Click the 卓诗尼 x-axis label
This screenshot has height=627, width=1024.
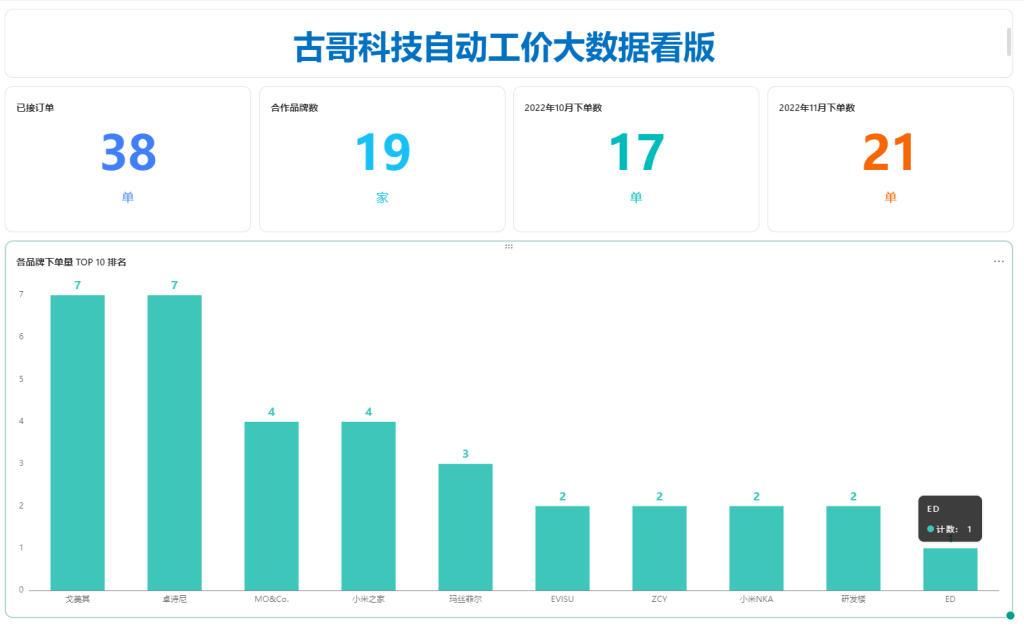tap(174, 599)
